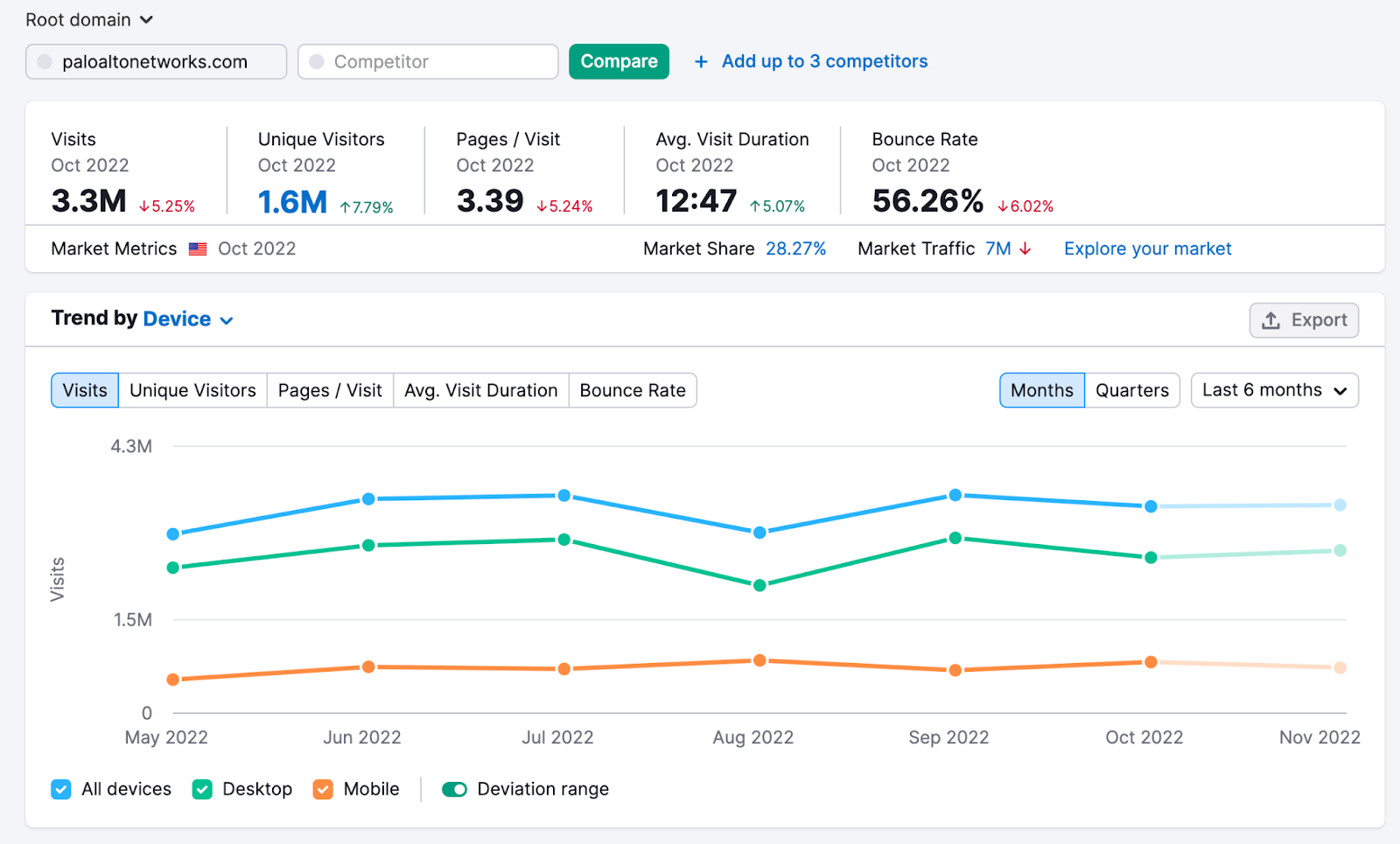
Task: Click the Pages / Visit 5.24% change indicator
Action: click(x=564, y=206)
